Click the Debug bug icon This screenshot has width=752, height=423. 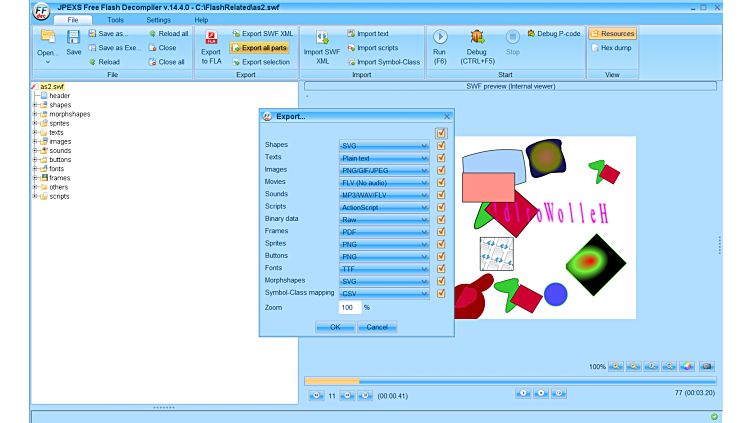[x=477, y=37]
